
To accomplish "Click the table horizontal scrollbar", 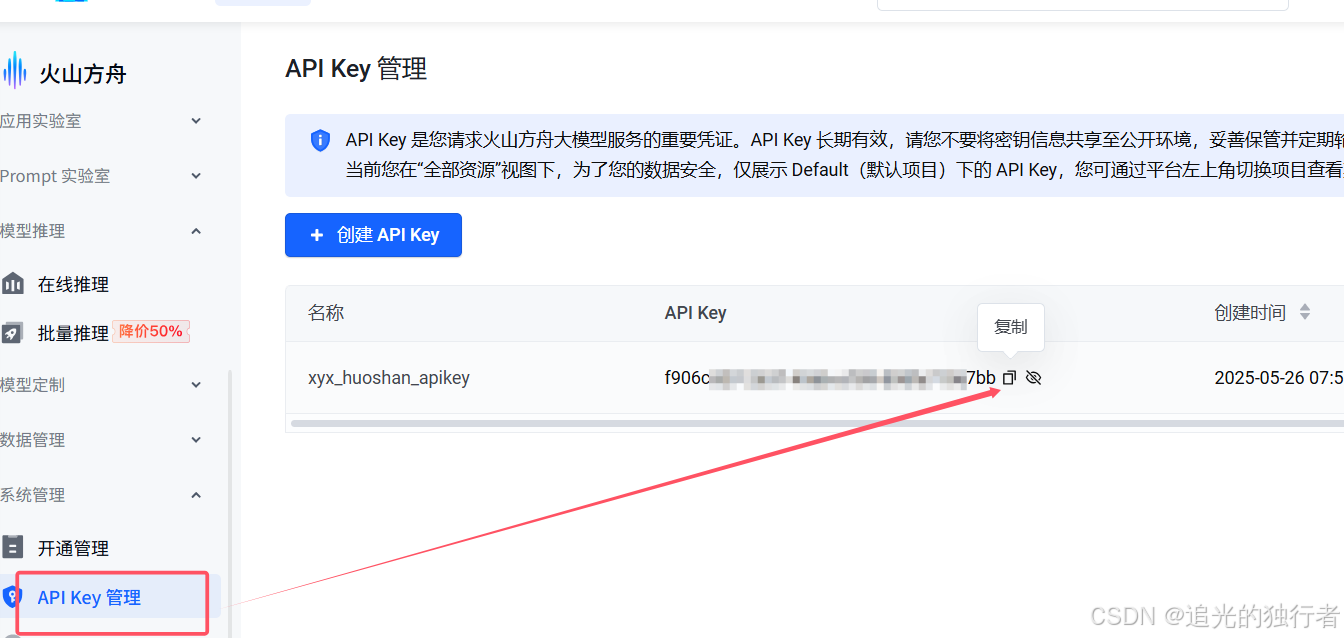I will [817, 424].
